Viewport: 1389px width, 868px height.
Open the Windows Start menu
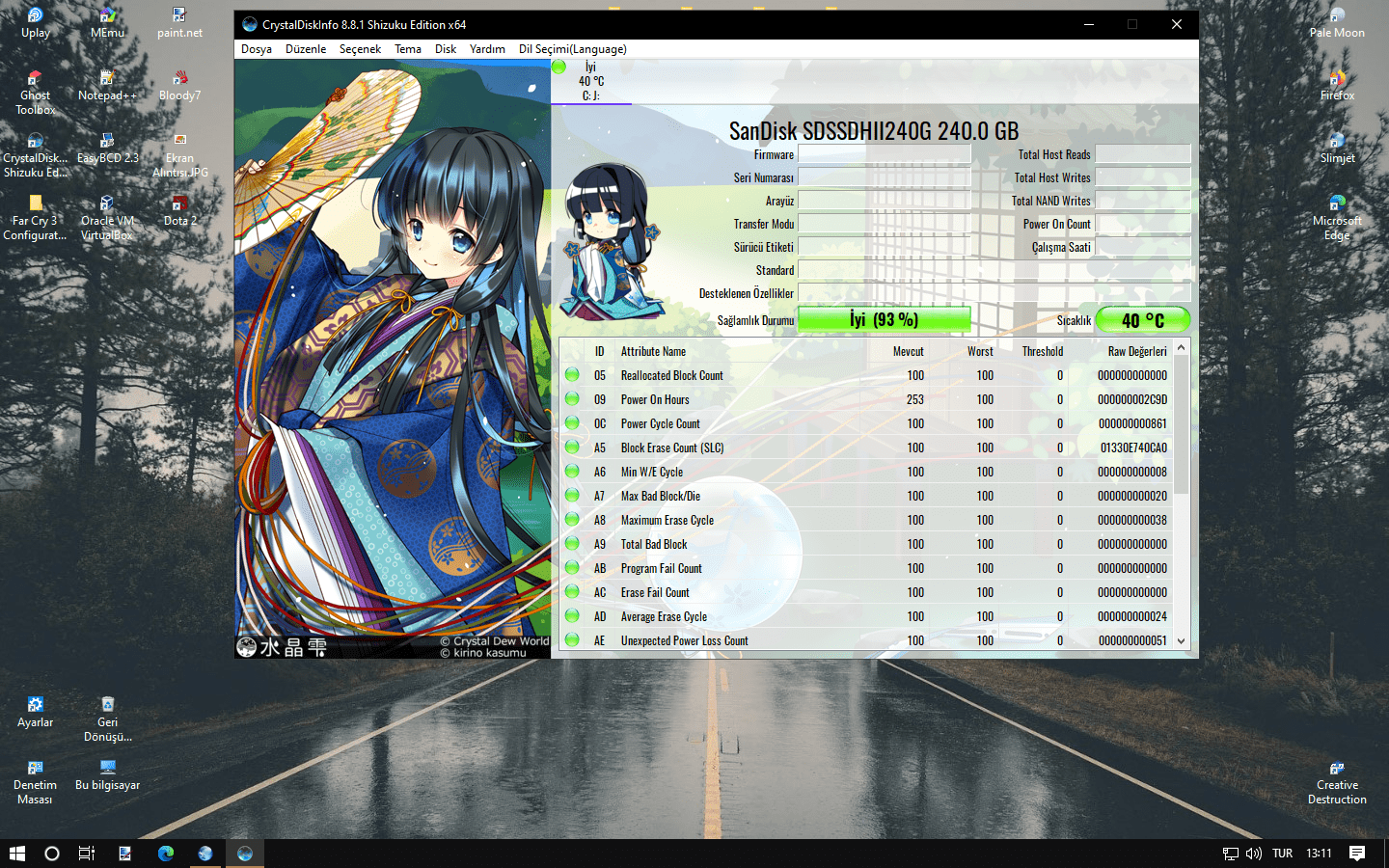pos(16,854)
